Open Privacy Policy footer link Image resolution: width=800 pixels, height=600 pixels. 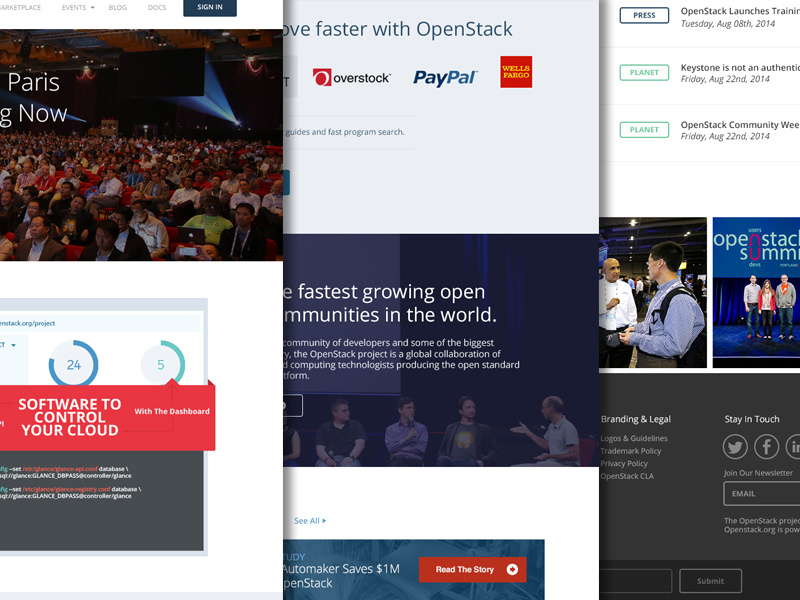(624, 463)
